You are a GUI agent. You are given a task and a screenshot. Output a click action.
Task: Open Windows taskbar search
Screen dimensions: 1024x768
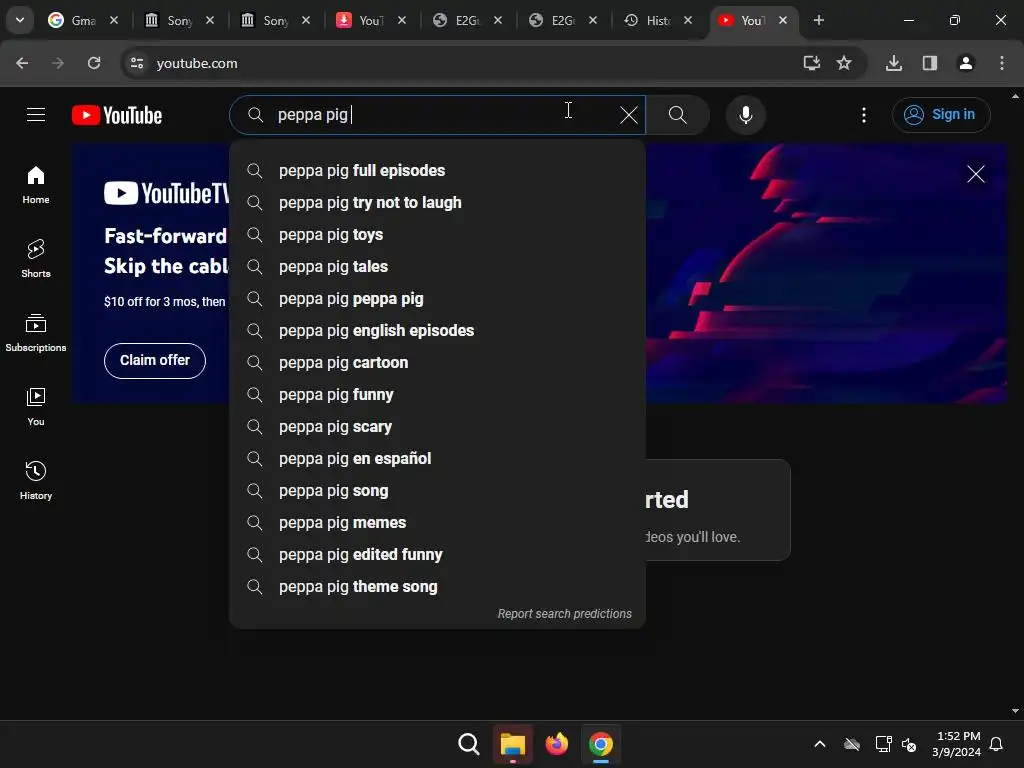tap(468, 744)
